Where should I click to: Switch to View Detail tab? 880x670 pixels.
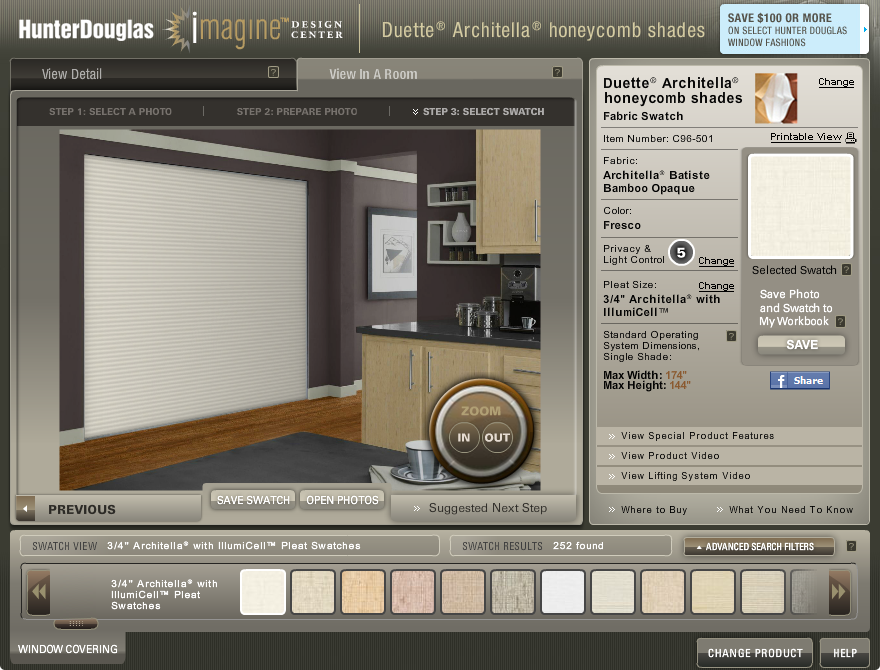(x=153, y=74)
